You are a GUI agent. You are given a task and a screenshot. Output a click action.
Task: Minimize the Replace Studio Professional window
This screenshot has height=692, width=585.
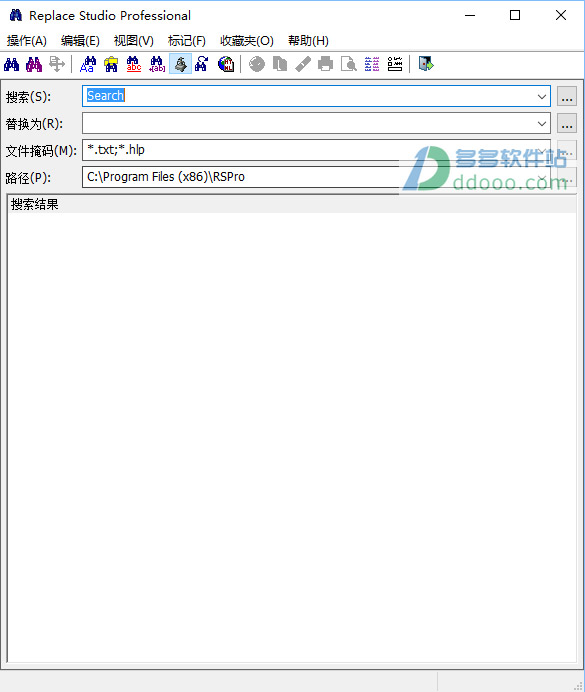[x=470, y=15]
